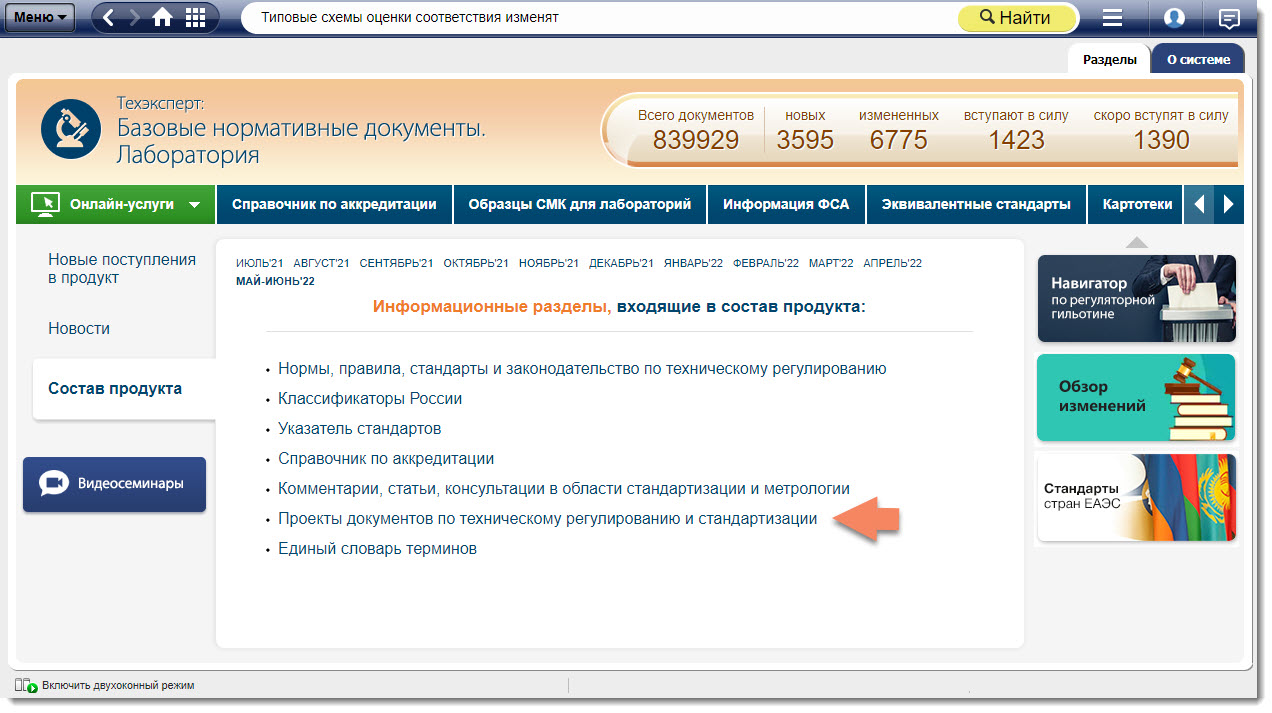
Task: Expand the Онлайн-услуги dropdown
Action: (x=116, y=204)
